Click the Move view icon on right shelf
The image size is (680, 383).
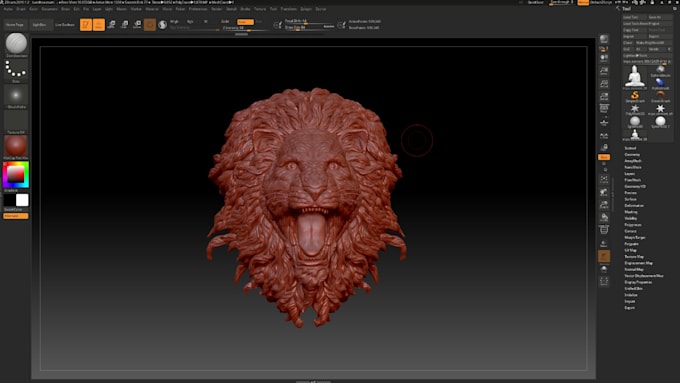[604, 192]
